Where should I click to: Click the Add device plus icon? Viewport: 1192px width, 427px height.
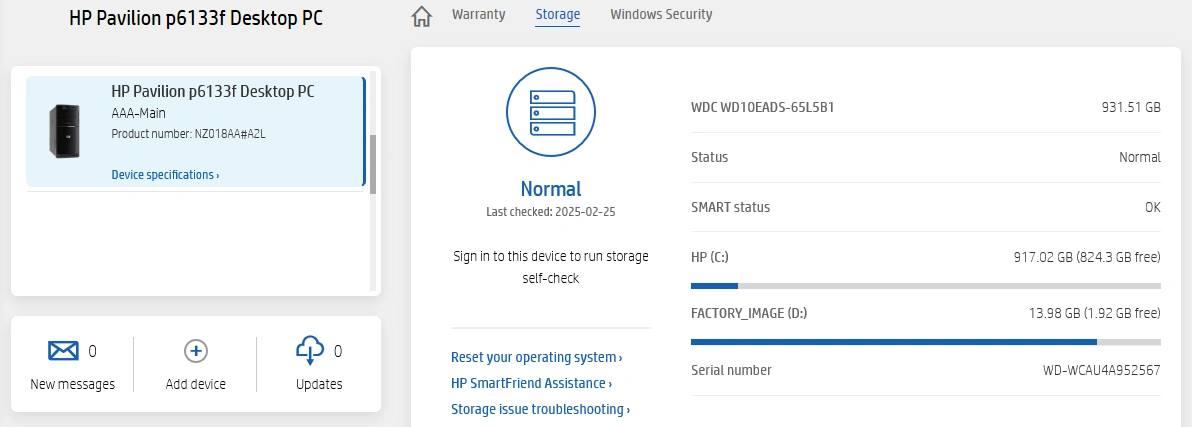(x=196, y=351)
